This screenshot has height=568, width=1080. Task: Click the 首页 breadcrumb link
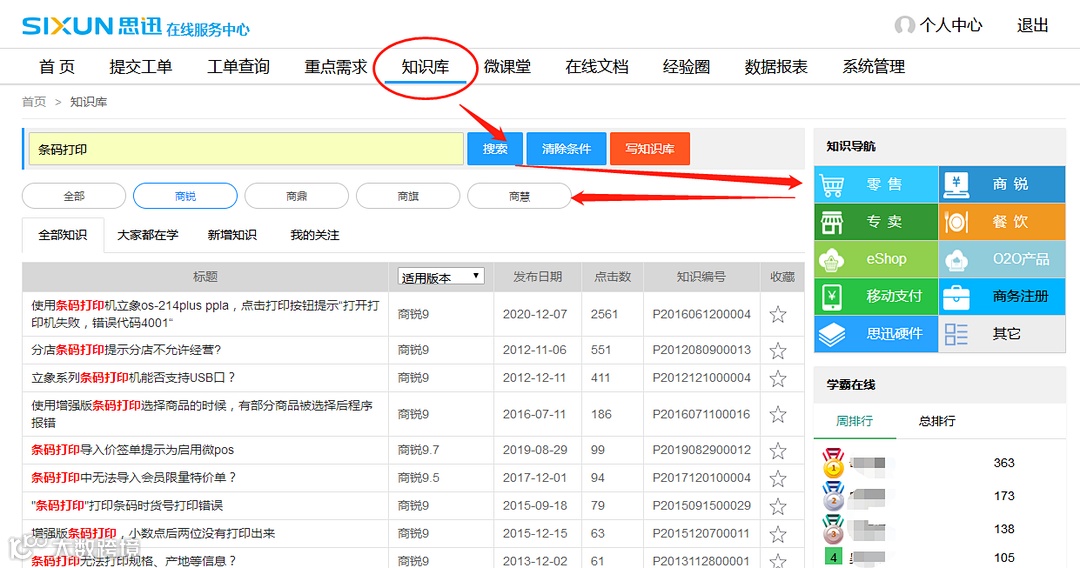coord(34,102)
